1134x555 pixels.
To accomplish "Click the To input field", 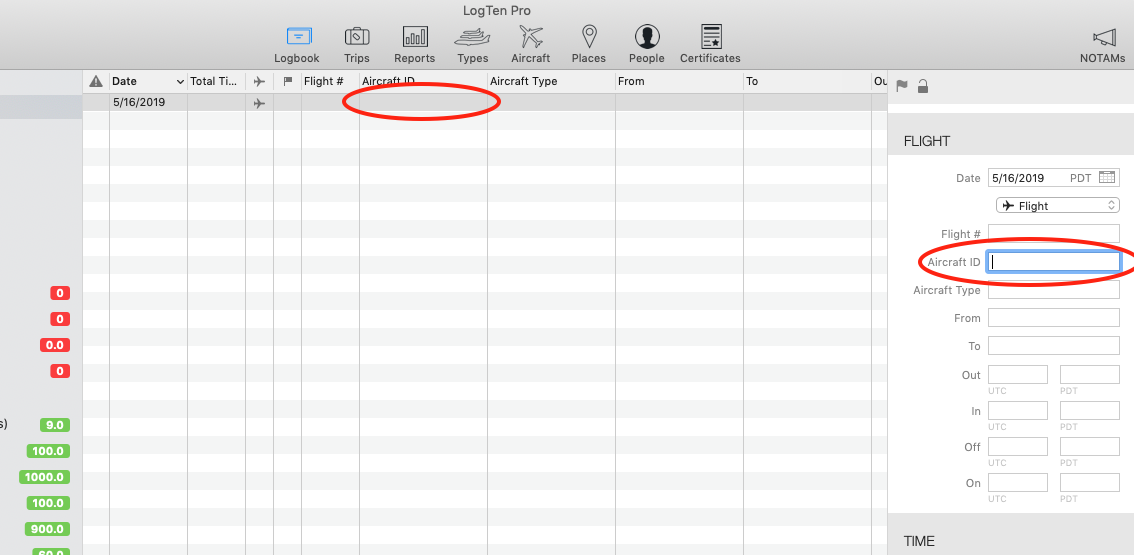I will point(1054,346).
